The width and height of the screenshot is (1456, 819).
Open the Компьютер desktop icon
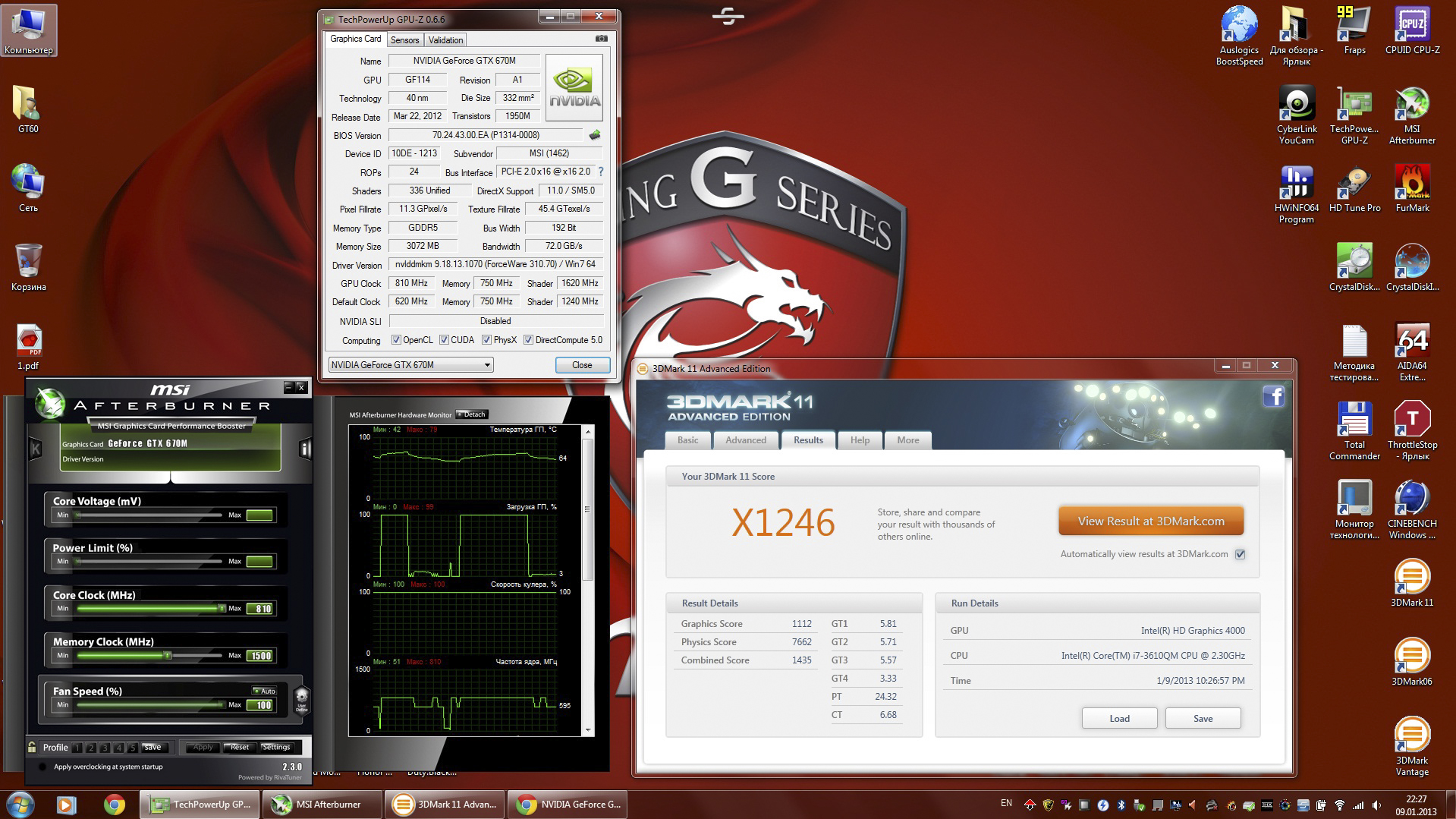click(28, 30)
